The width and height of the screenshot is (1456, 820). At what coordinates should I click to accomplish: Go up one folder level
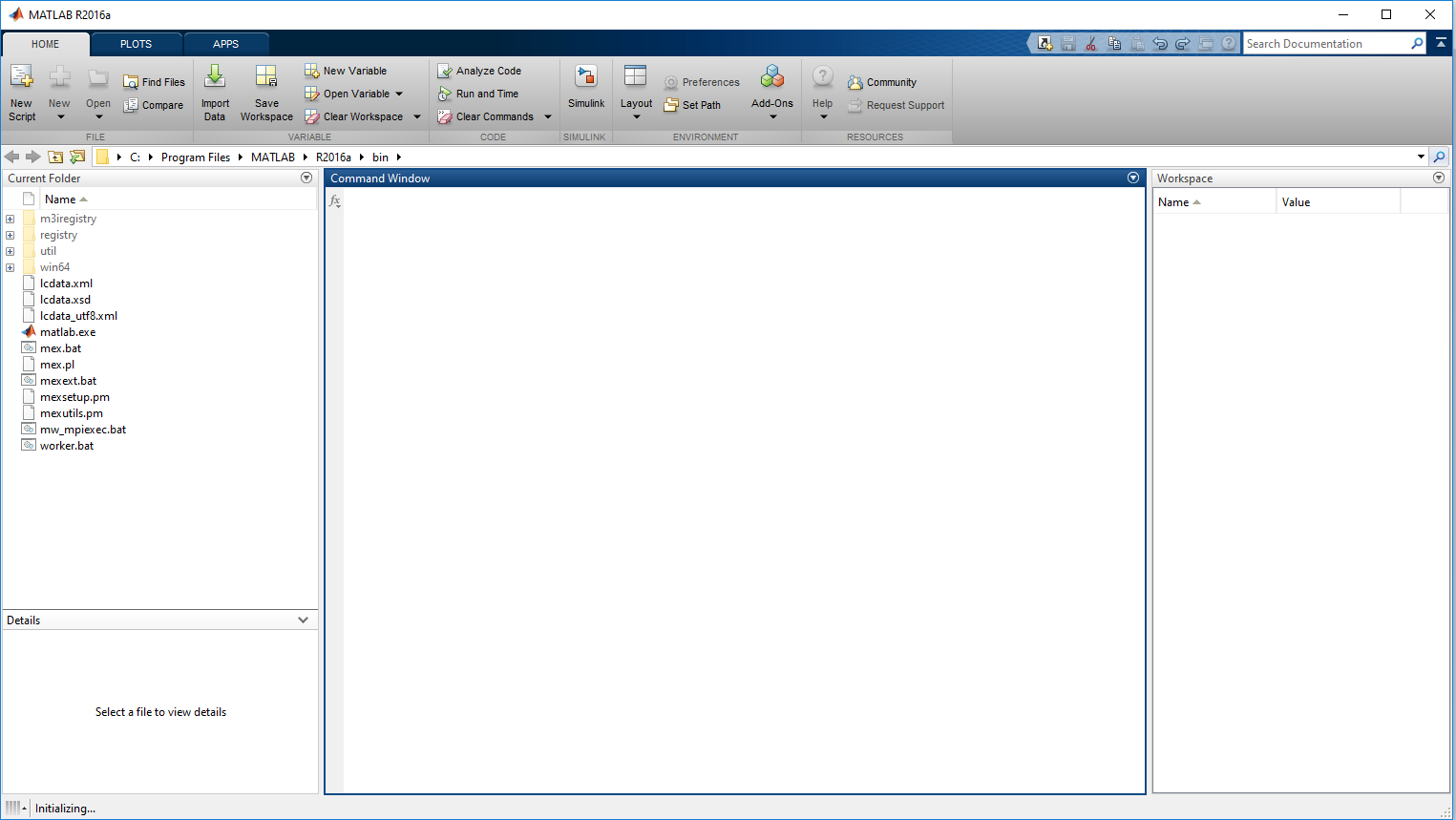click(x=55, y=157)
